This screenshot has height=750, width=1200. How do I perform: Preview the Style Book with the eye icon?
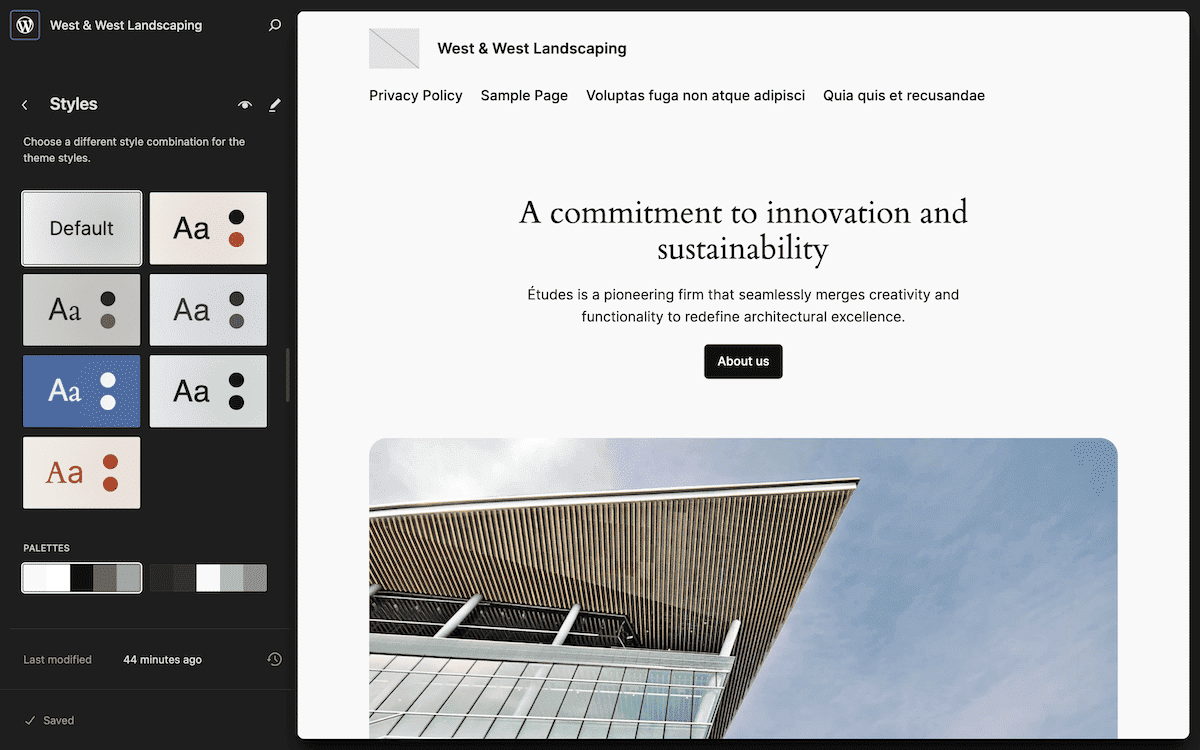click(244, 104)
